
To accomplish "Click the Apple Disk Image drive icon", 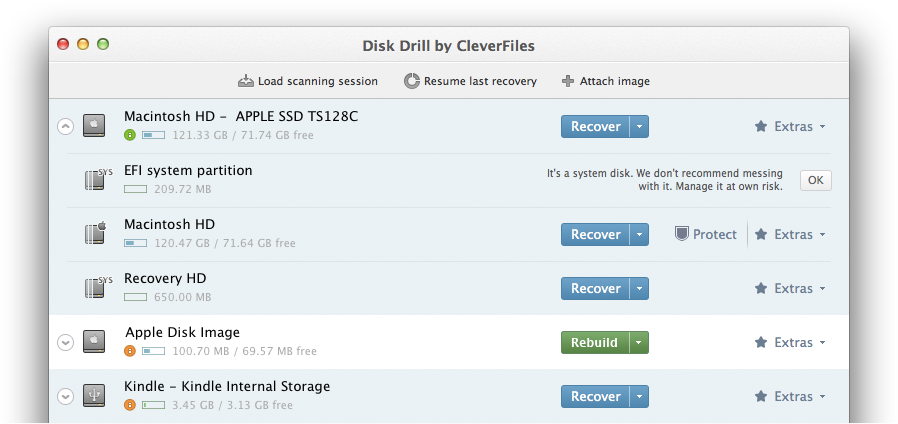I will (x=94, y=341).
